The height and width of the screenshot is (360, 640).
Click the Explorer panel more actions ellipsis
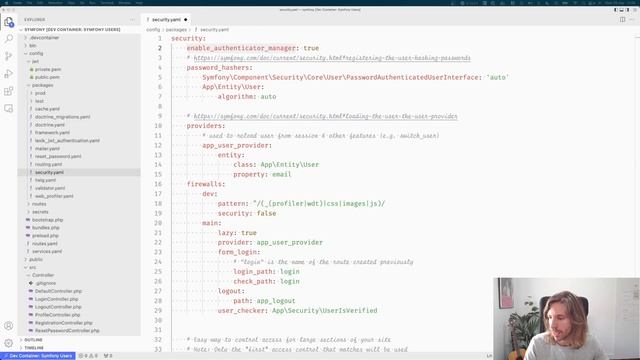point(132,20)
